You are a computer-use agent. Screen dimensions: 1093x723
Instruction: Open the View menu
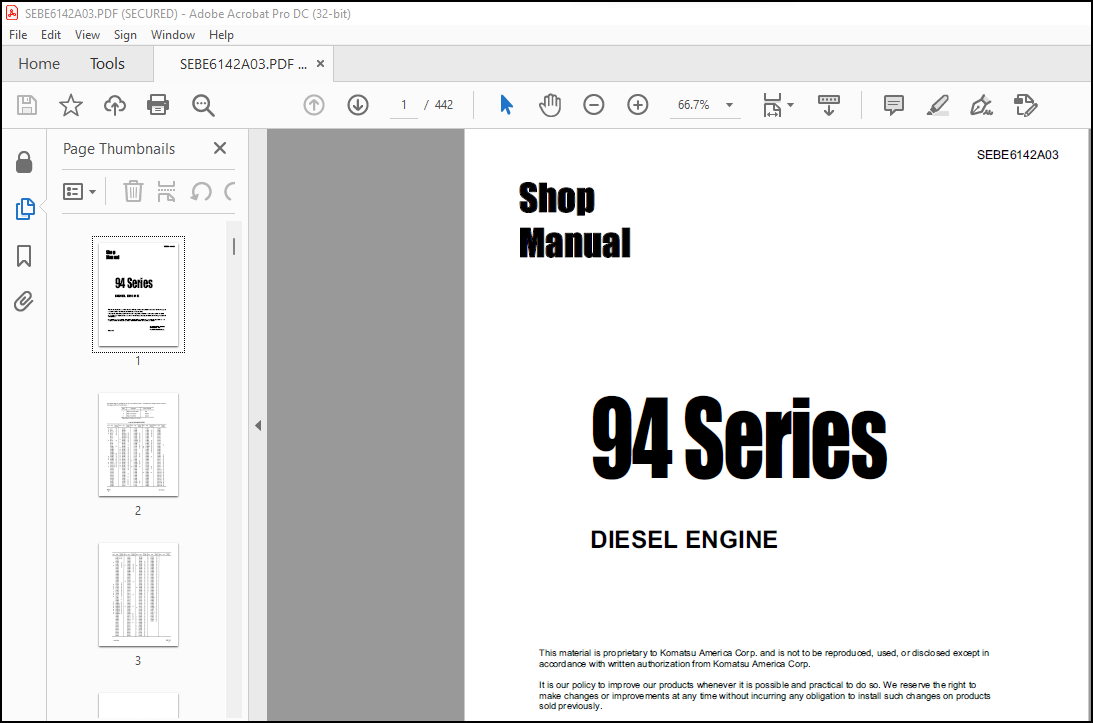(87, 35)
